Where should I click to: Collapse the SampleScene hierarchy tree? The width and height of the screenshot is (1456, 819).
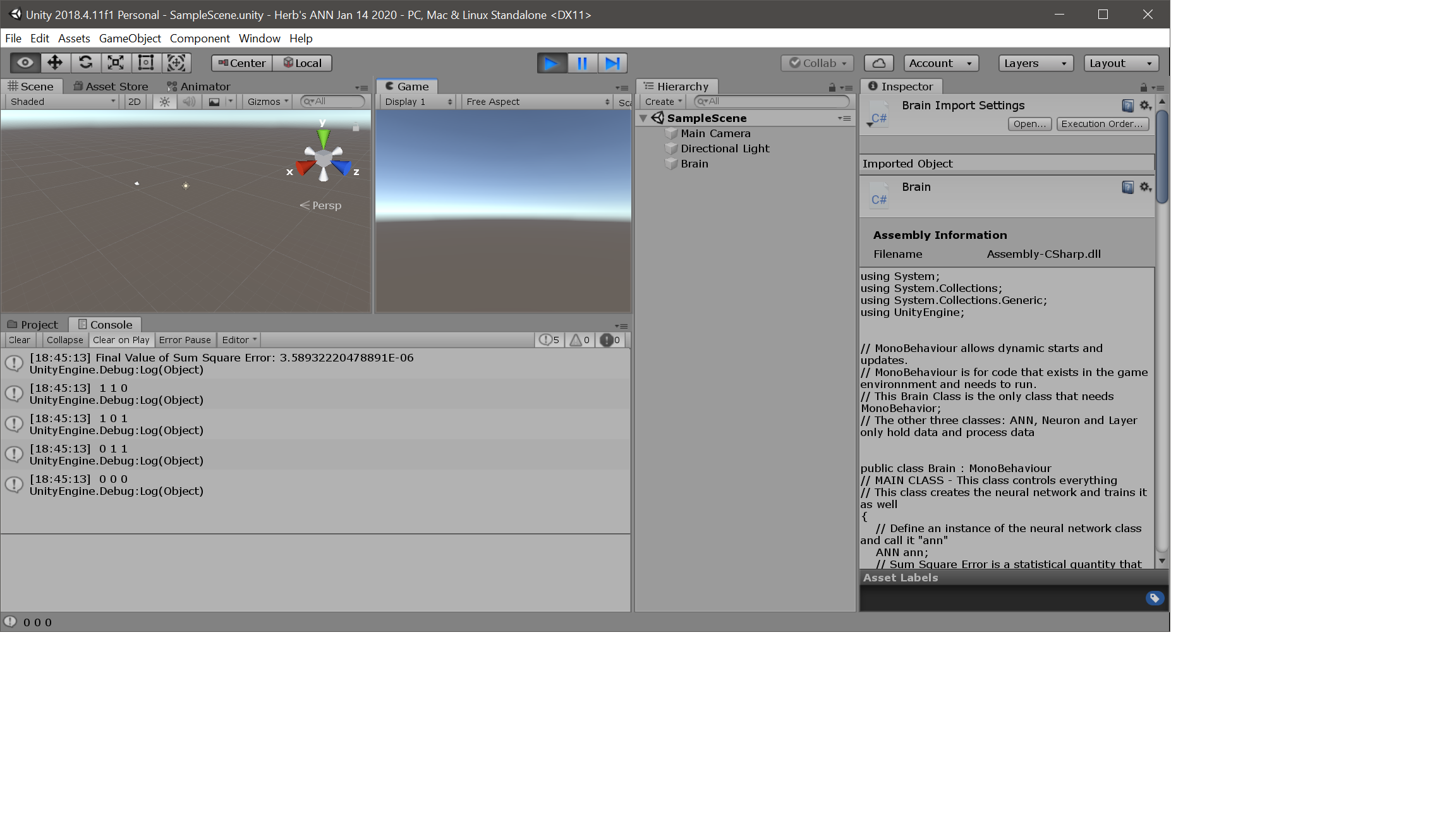643,118
